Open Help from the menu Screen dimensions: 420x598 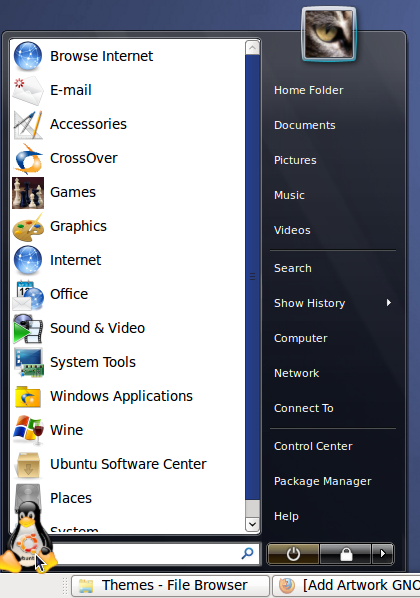tap(286, 516)
